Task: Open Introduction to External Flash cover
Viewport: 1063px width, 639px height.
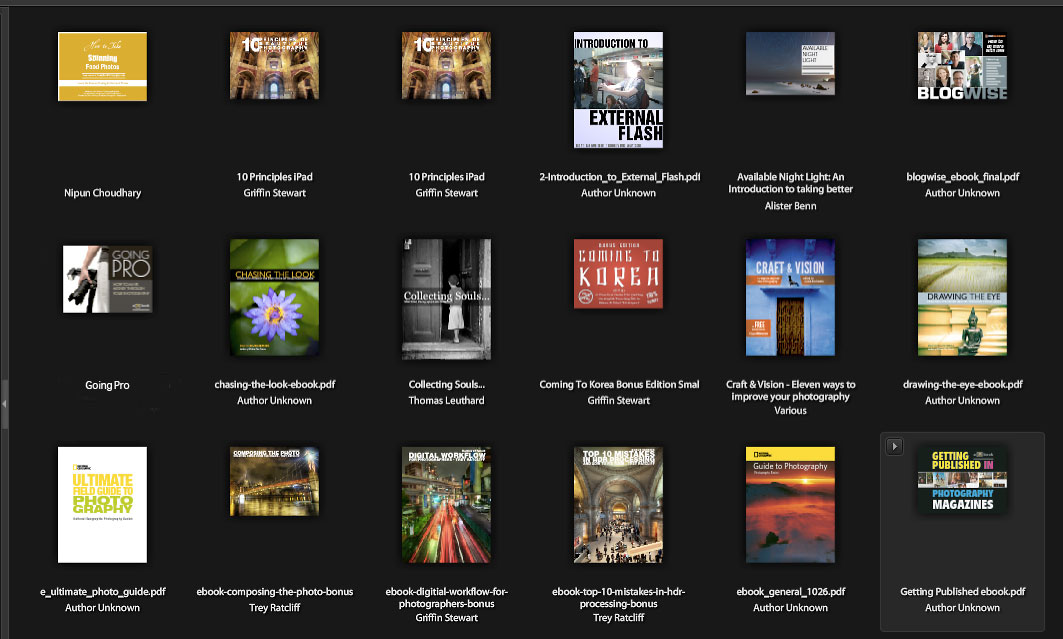Action: click(618, 90)
